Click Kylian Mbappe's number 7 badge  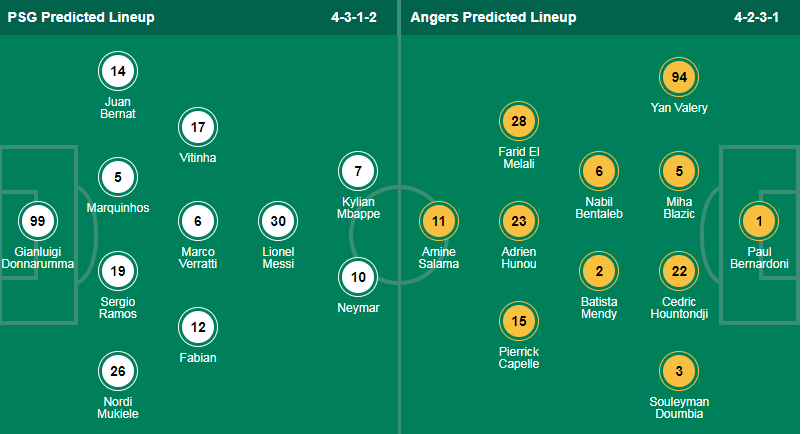pyautogui.click(x=358, y=171)
